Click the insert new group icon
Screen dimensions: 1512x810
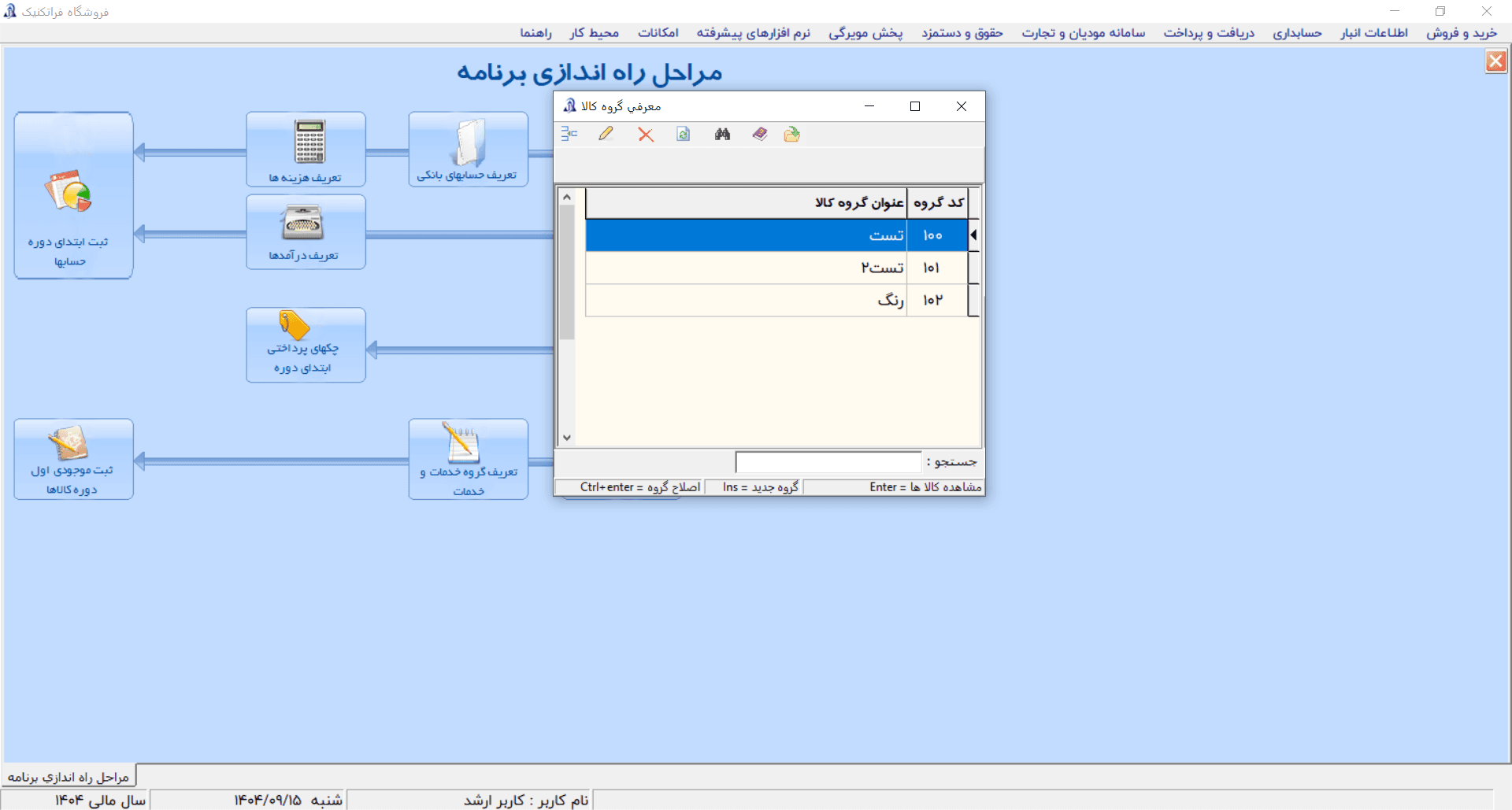pyautogui.click(x=569, y=134)
